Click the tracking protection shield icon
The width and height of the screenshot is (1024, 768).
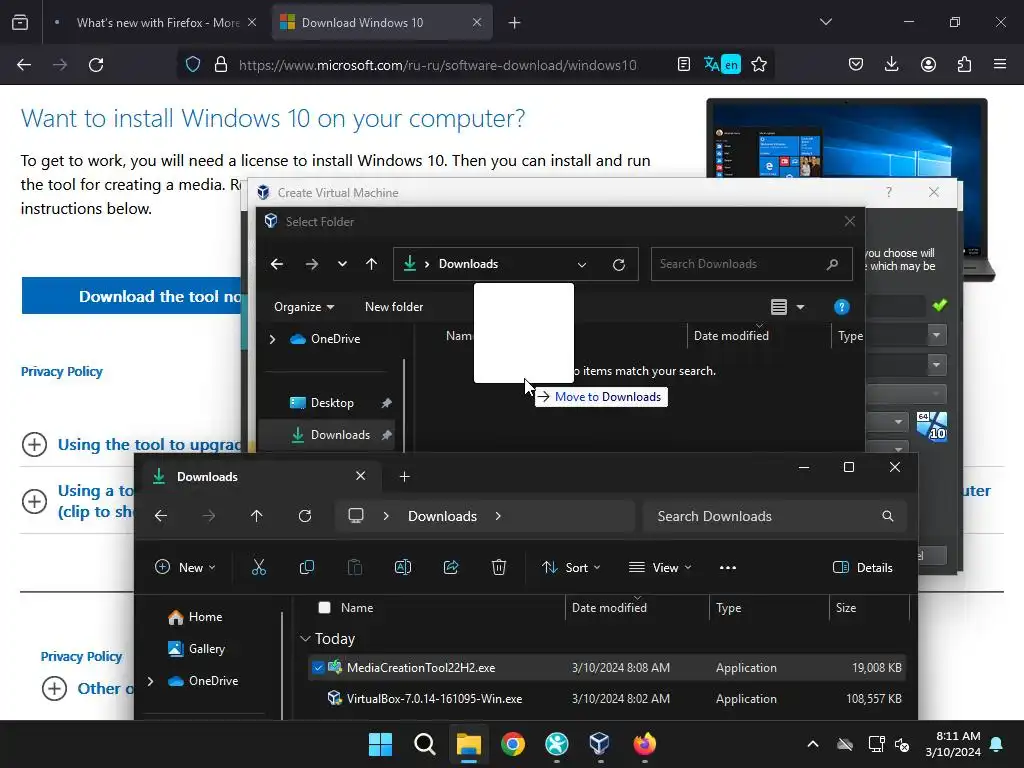(193, 65)
